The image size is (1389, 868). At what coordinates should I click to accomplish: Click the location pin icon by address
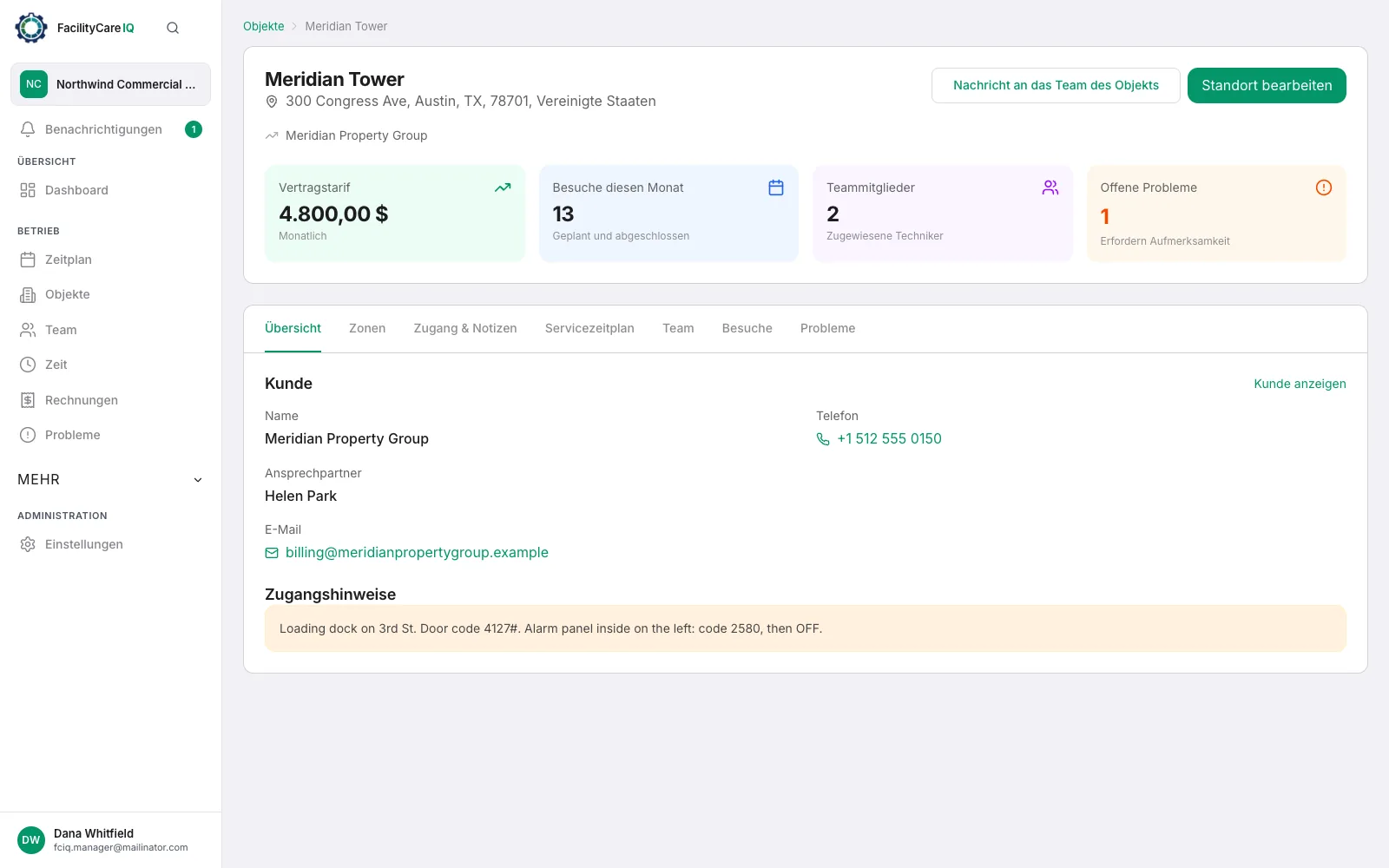(272, 102)
